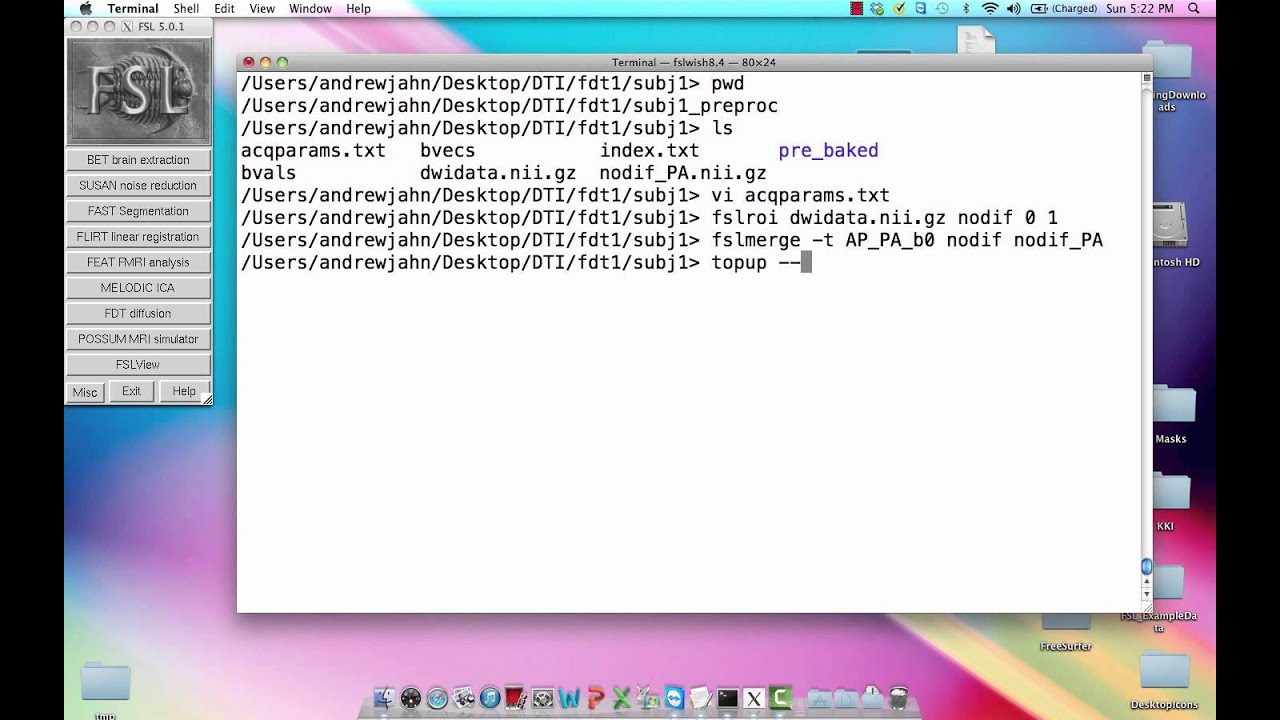The height and width of the screenshot is (720, 1280).
Task: Click the topup command line in terminal
Action: point(526,263)
